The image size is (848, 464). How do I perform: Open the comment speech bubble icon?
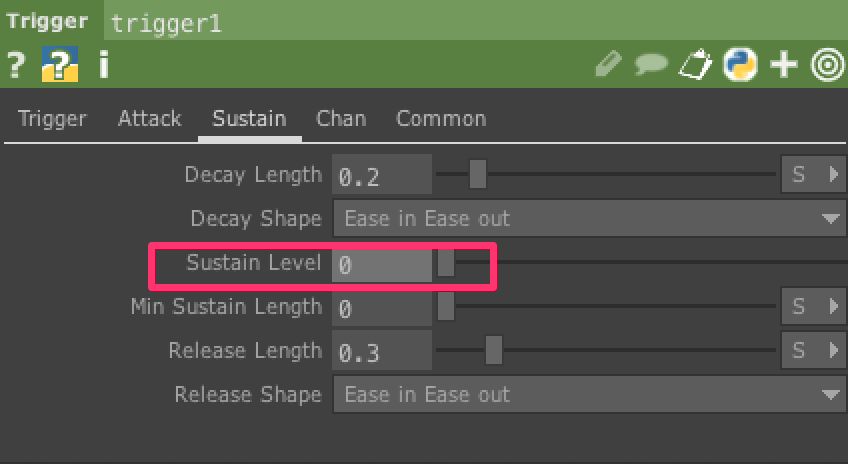[651, 66]
